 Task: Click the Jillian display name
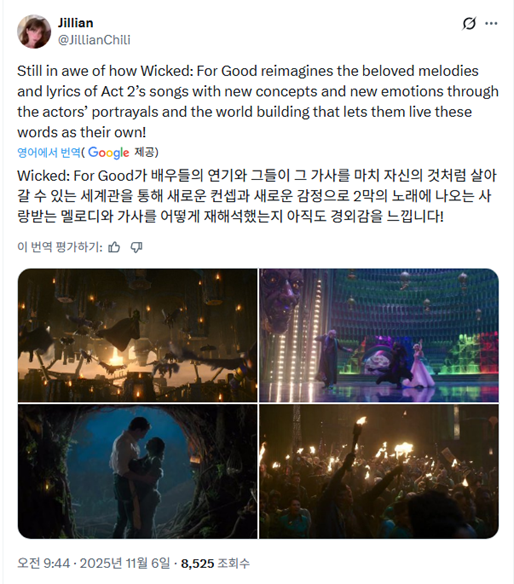click(75, 23)
